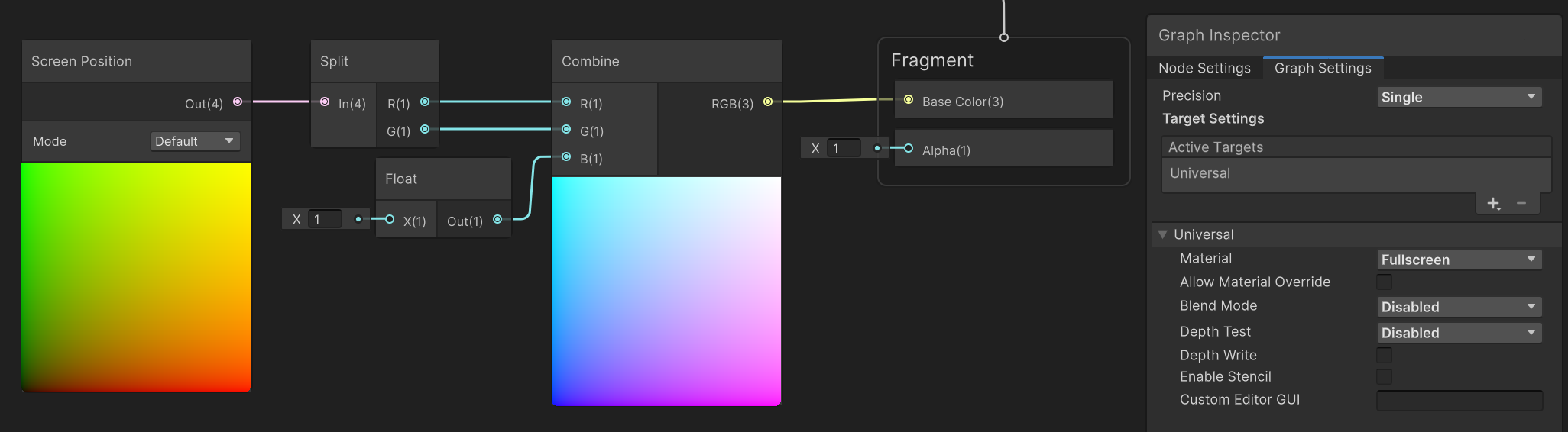Click the Combine node B(1) input port
This screenshot has height=432, width=1568.
point(566,157)
